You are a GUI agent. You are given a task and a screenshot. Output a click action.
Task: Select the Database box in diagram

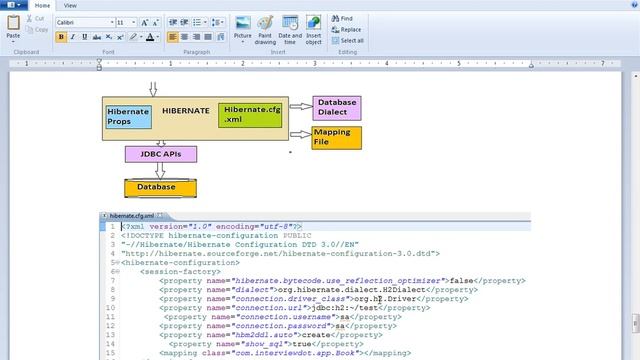160,188
